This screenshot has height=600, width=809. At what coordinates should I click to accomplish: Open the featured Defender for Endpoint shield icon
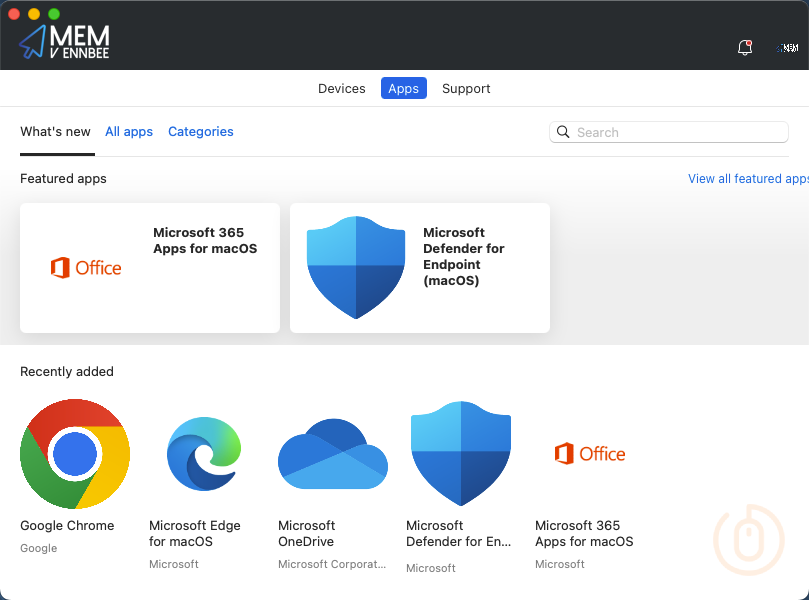click(356, 268)
